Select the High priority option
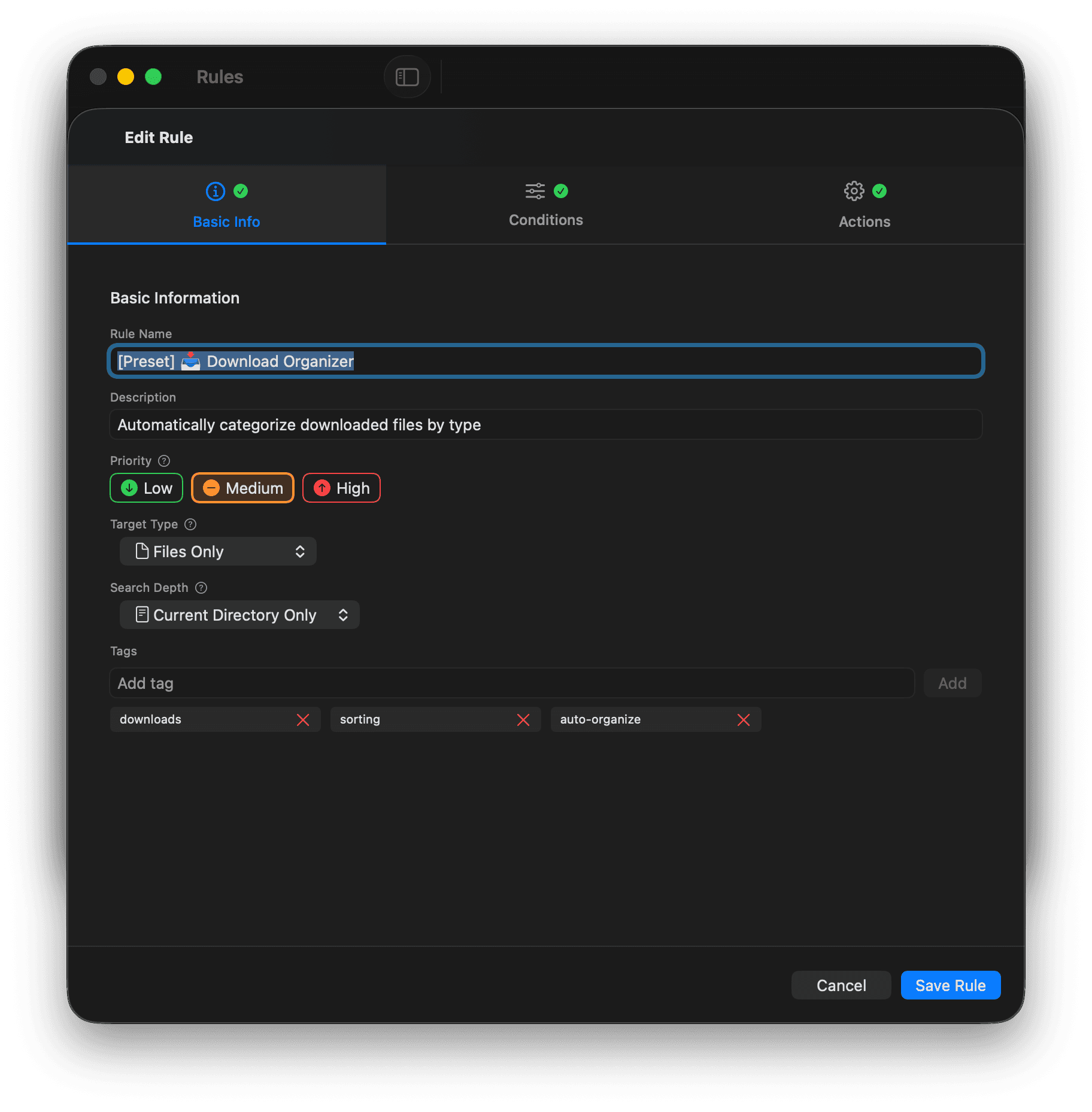1092x1112 pixels. point(341,488)
